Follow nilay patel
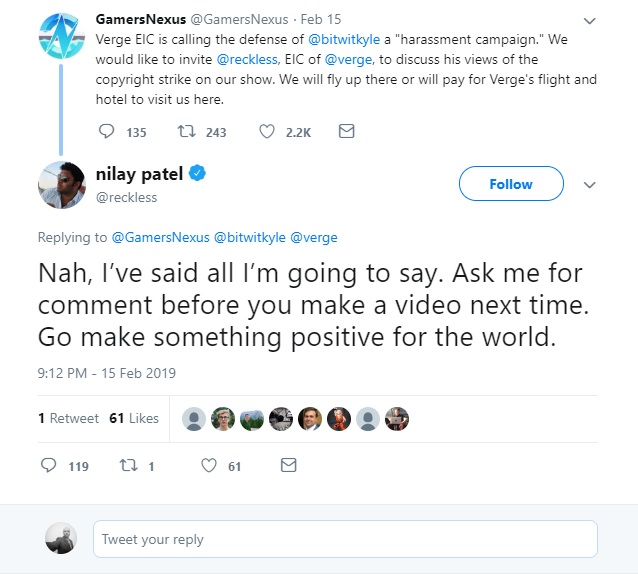 click(511, 183)
